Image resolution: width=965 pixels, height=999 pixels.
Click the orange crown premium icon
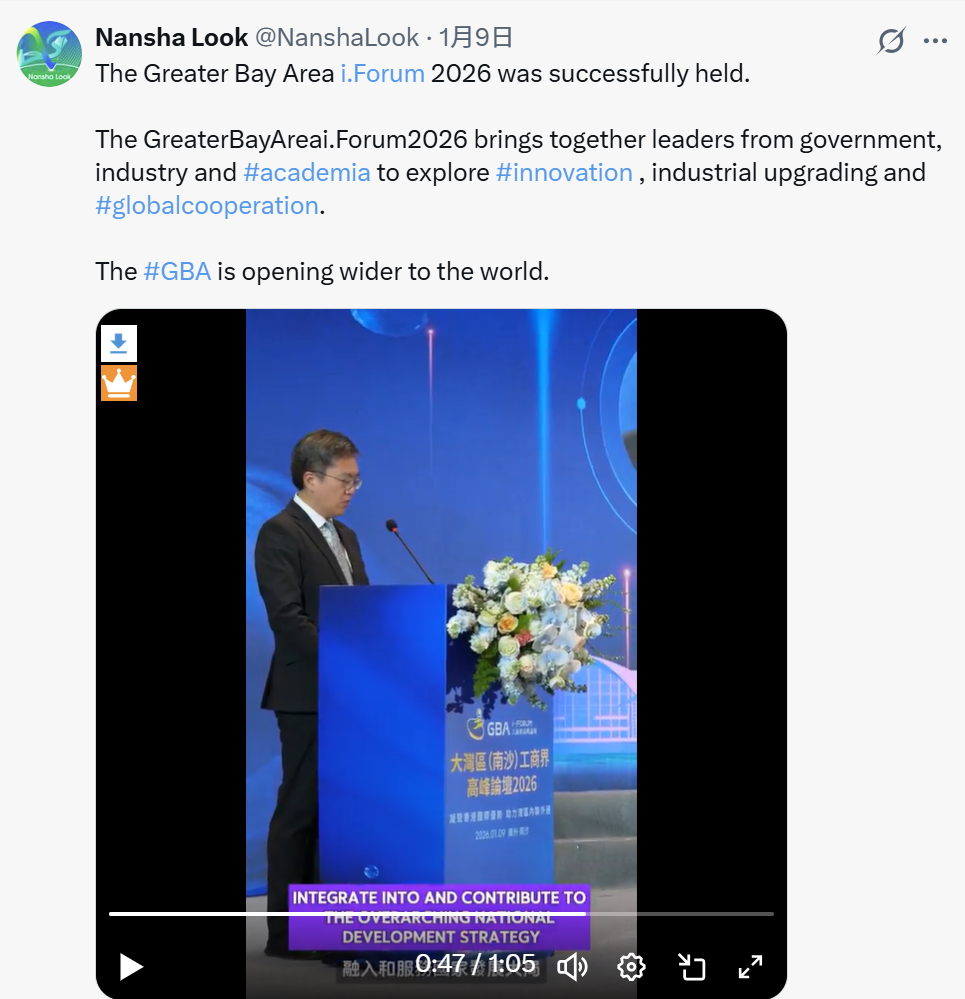click(x=118, y=383)
